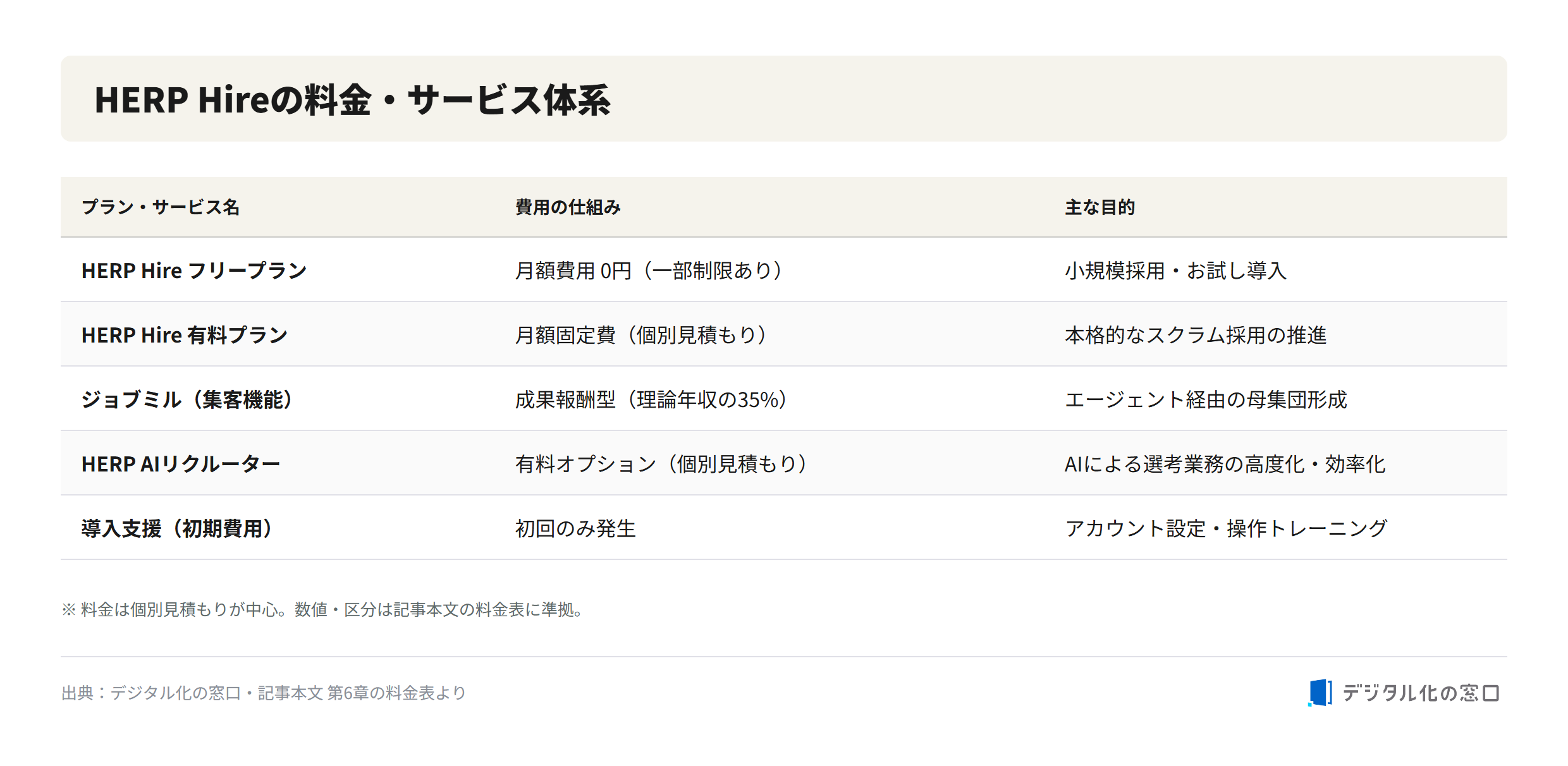
Task: Click the 初回のみ発生 cell
Action: click(575, 528)
